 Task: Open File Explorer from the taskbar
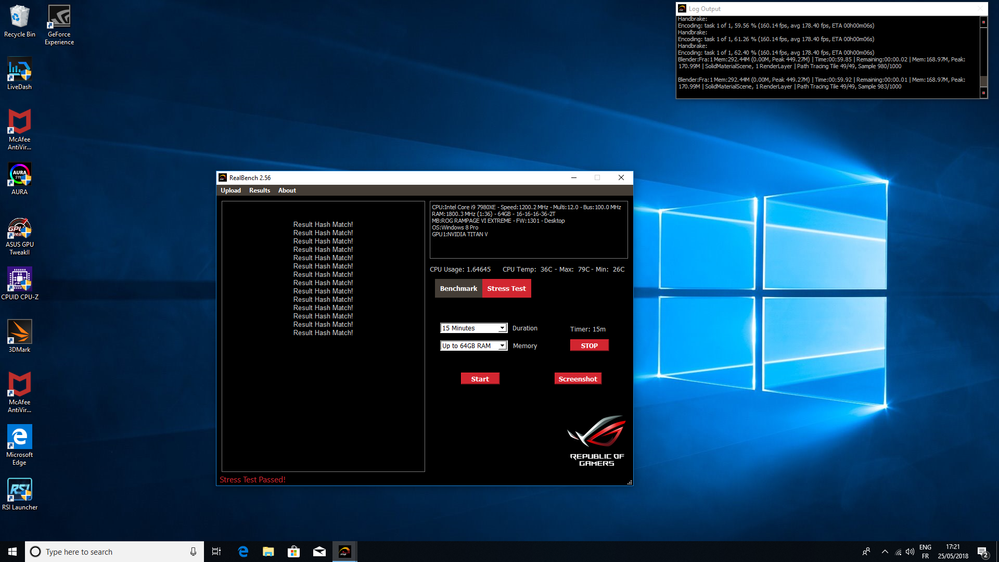point(268,552)
